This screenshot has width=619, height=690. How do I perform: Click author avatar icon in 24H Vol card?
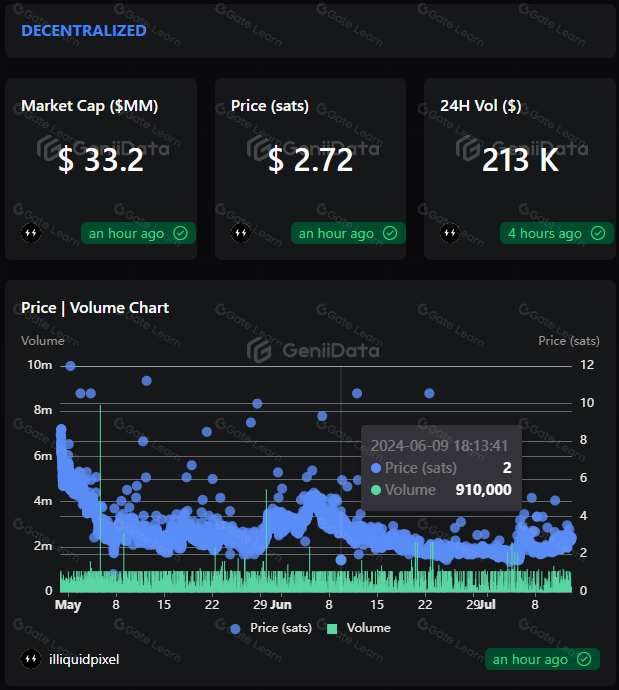point(450,233)
